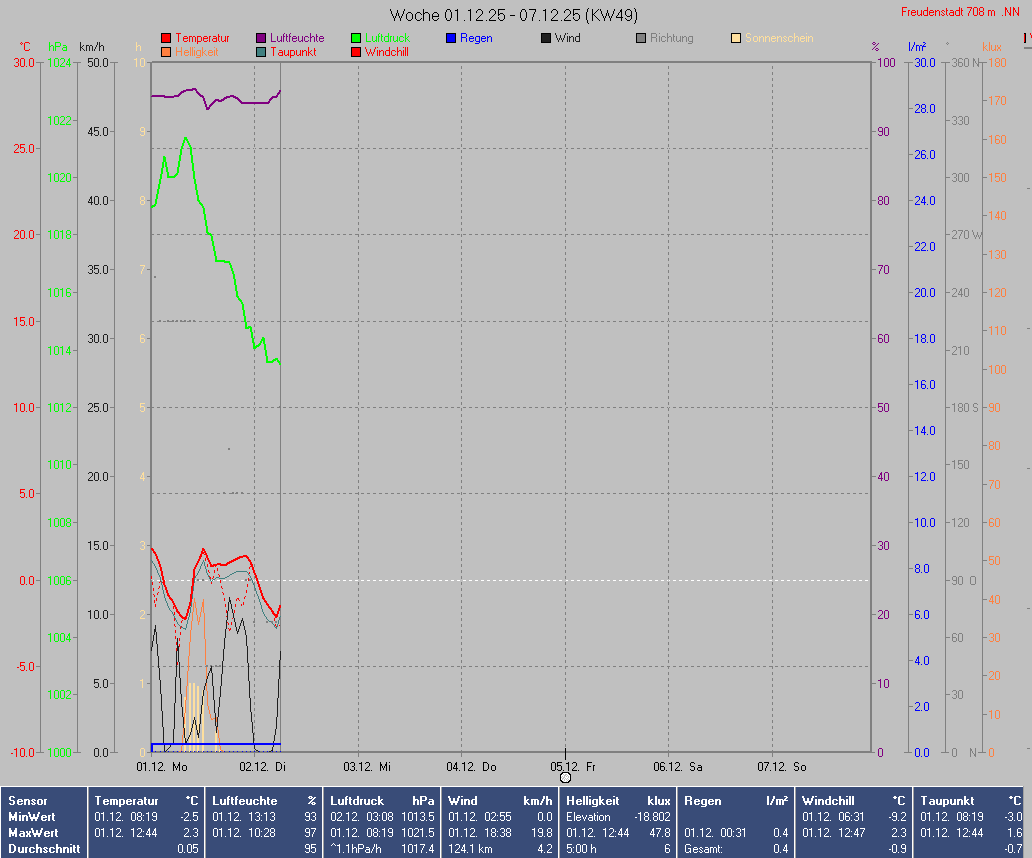The height and width of the screenshot is (858, 1032).
Task: Click the black Wind legend swatch
Action: click(x=546, y=38)
